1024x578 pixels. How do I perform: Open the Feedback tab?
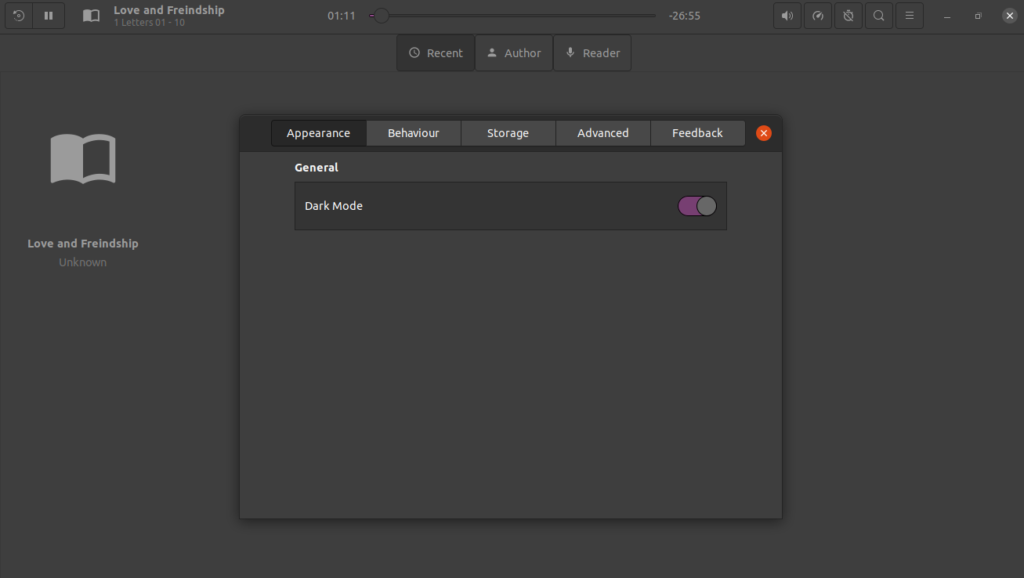(x=697, y=133)
